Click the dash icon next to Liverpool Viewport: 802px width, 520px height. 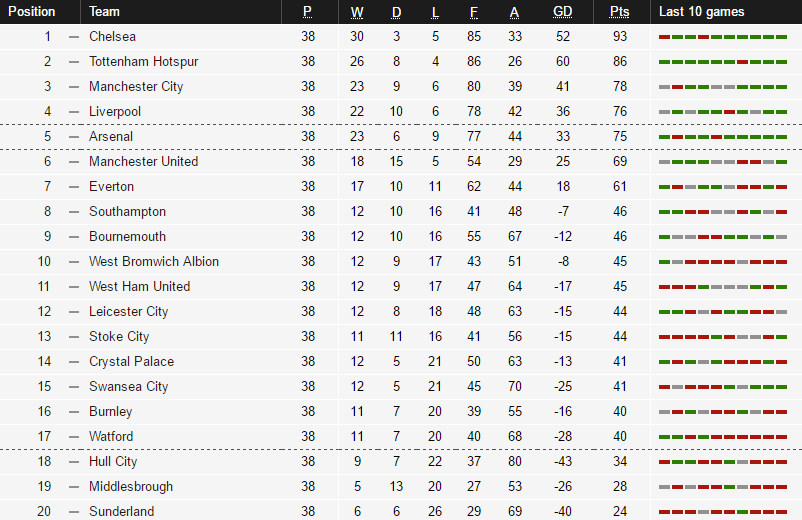point(74,112)
